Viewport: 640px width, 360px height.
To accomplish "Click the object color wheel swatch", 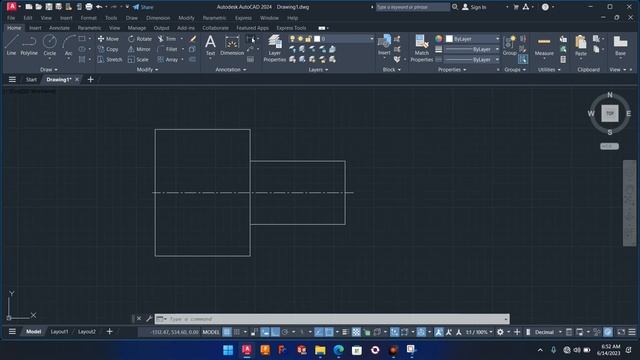I will [x=438, y=39].
